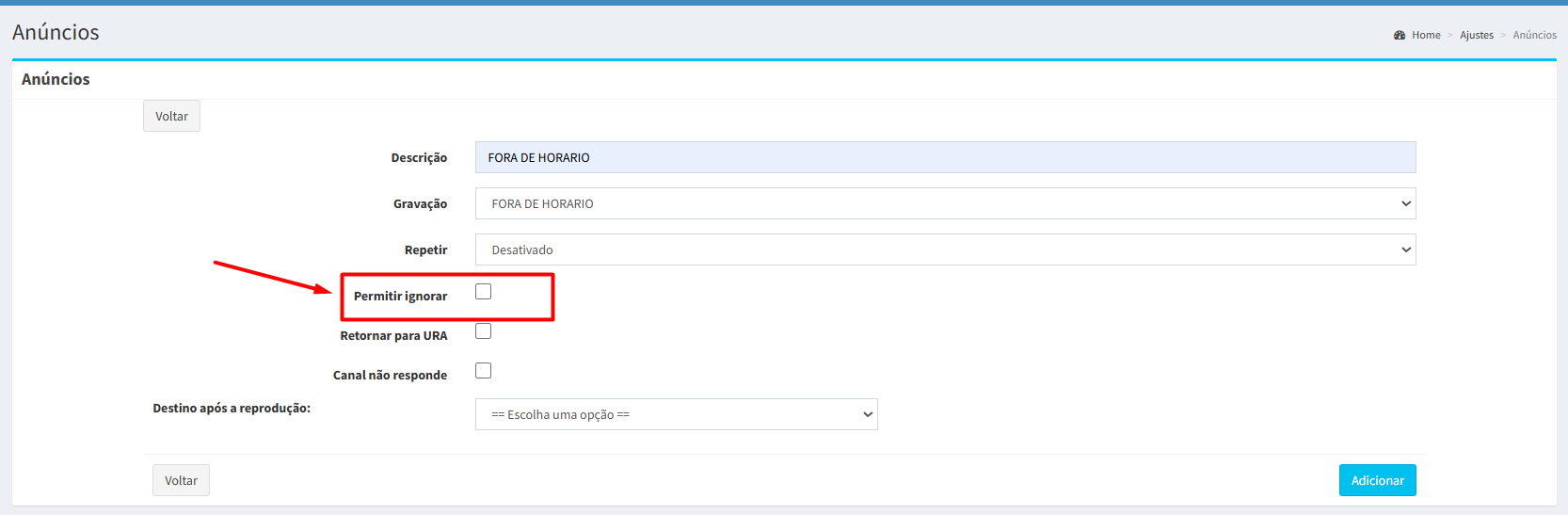The height and width of the screenshot is (515, 1568).
Task: Click the Home dashboard icon in breadcrumb
Action: pyautogui.click(x=1400, y=35)
